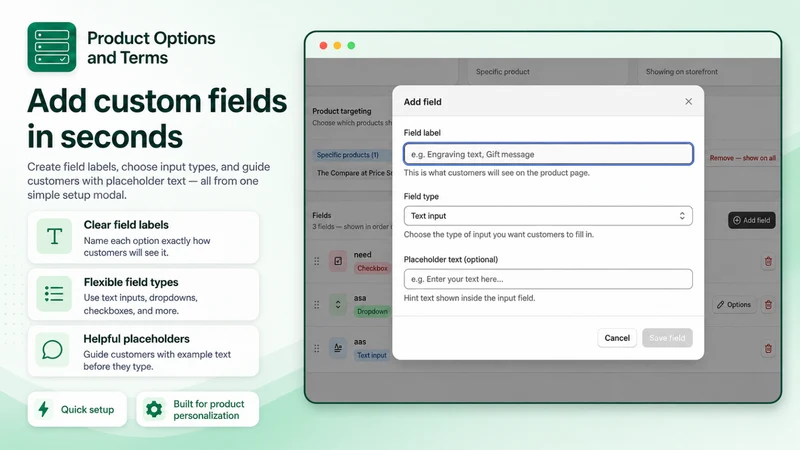Click the checkbox type icon beside 'need'

pyautogui.click(x=338, y=261)
